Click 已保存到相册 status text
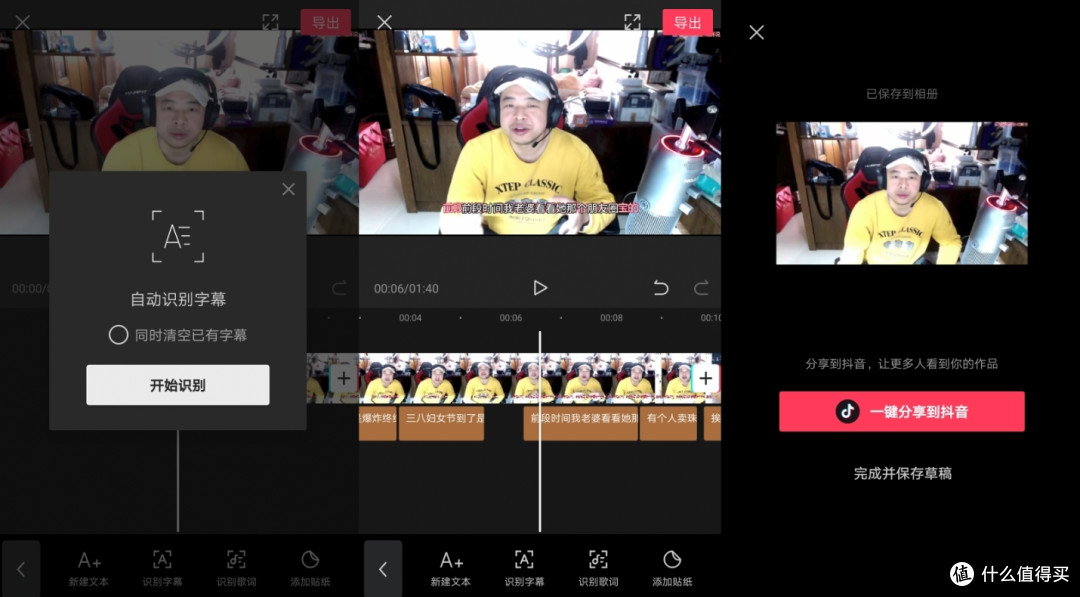 (902, 94)
